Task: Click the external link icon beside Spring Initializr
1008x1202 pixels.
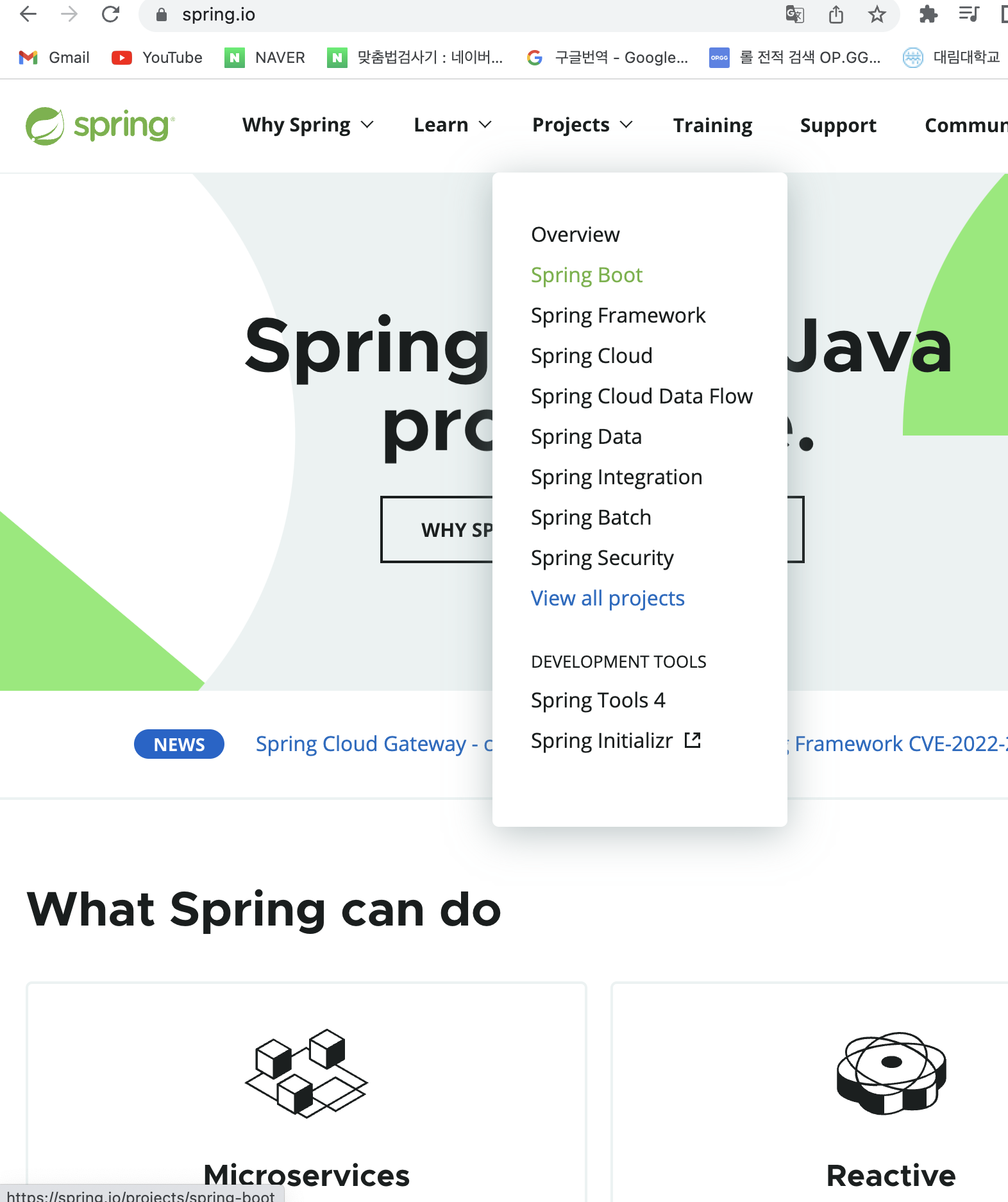Action: click(693, 740)
